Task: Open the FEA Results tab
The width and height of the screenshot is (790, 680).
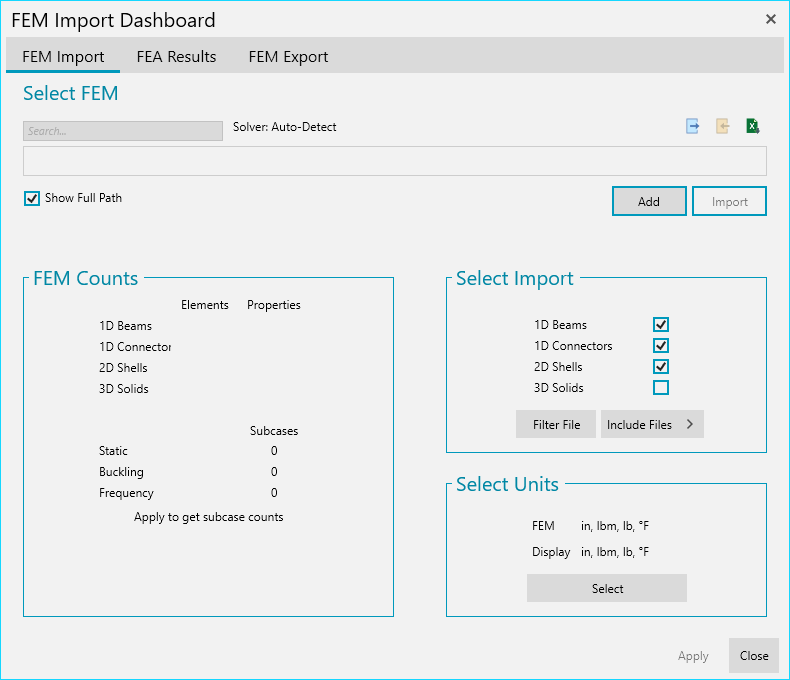Action: (176, 56)
